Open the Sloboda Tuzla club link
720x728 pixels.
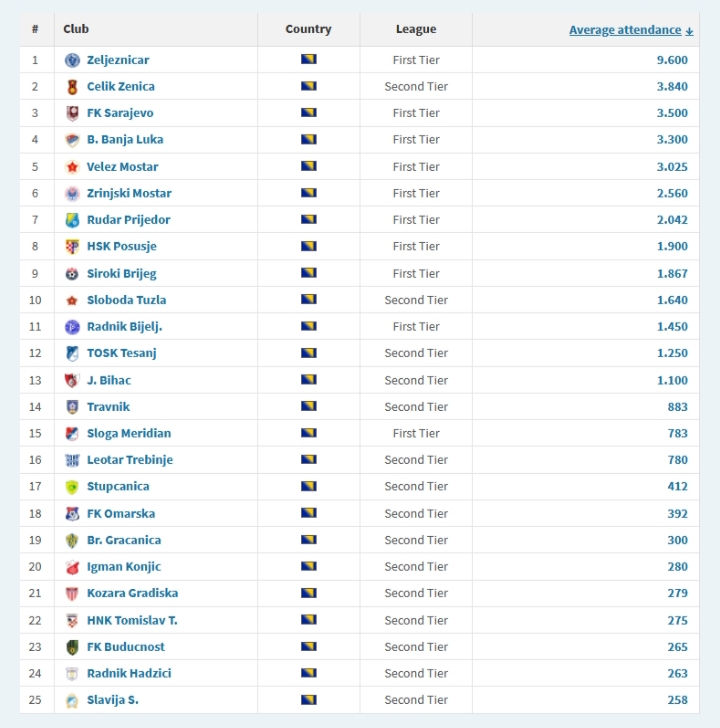click(x=127, y=300)
